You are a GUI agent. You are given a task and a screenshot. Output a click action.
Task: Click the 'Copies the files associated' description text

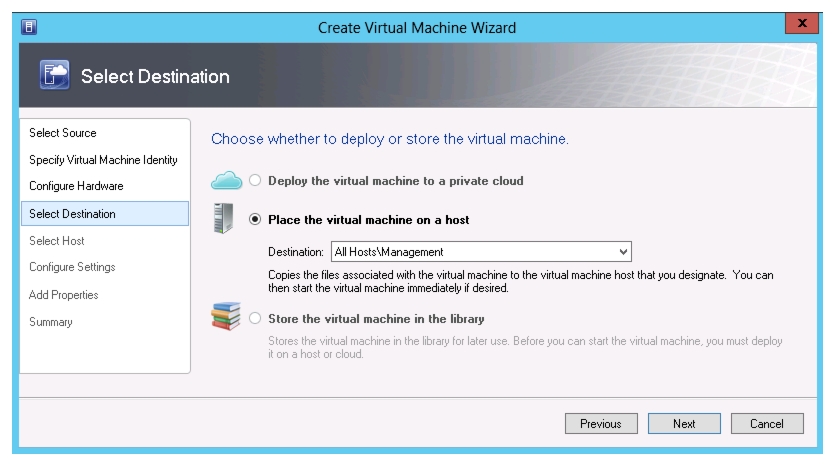[x=520, y=281]
